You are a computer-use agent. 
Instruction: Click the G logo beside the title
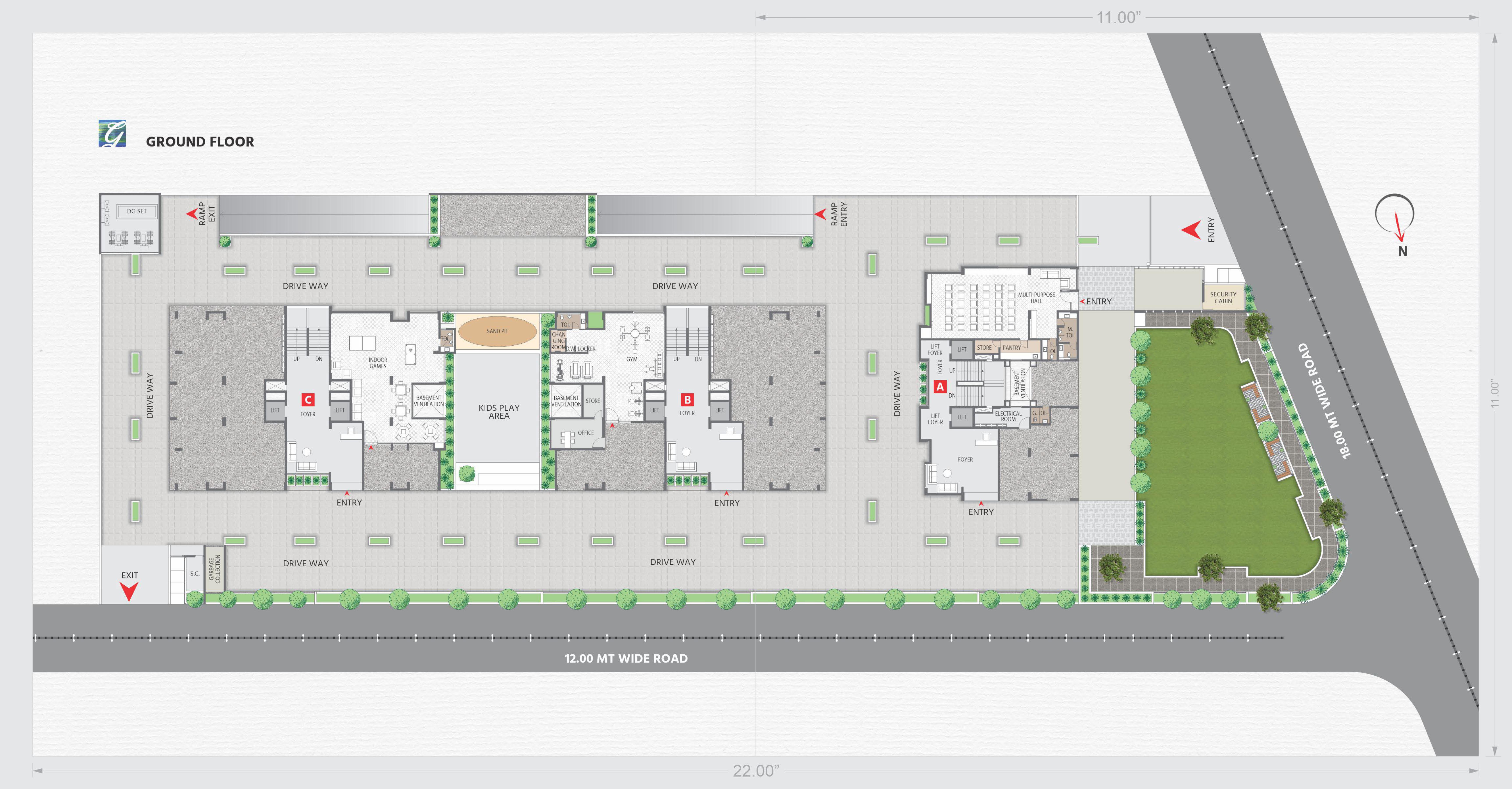pyautogui.click(x=112, y=133)
